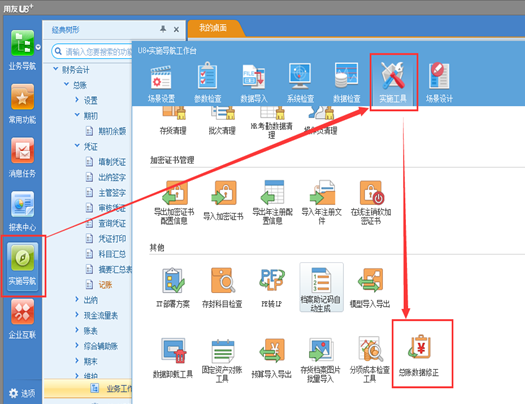The height and width of the screenshot is (404, 525).
Task: Open 存货清理 tool
Action: [x=173, y=120]
